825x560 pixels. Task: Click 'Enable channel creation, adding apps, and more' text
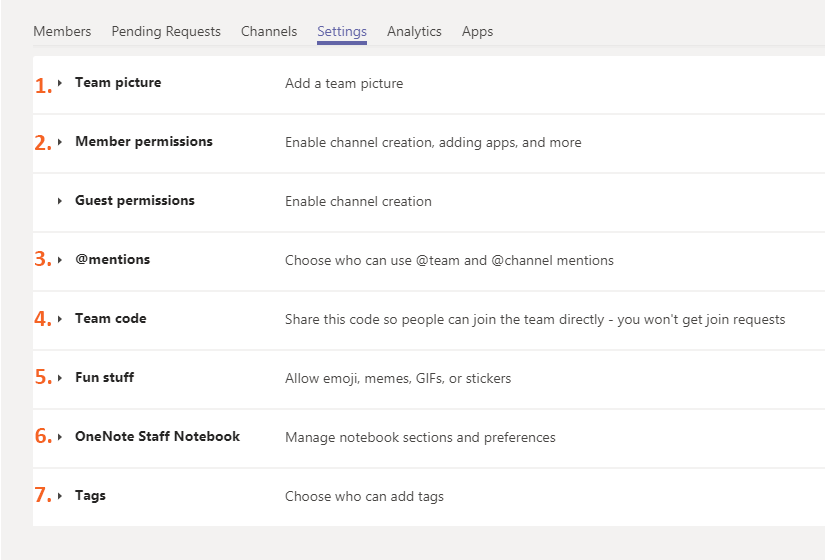(x=433, y=143)
